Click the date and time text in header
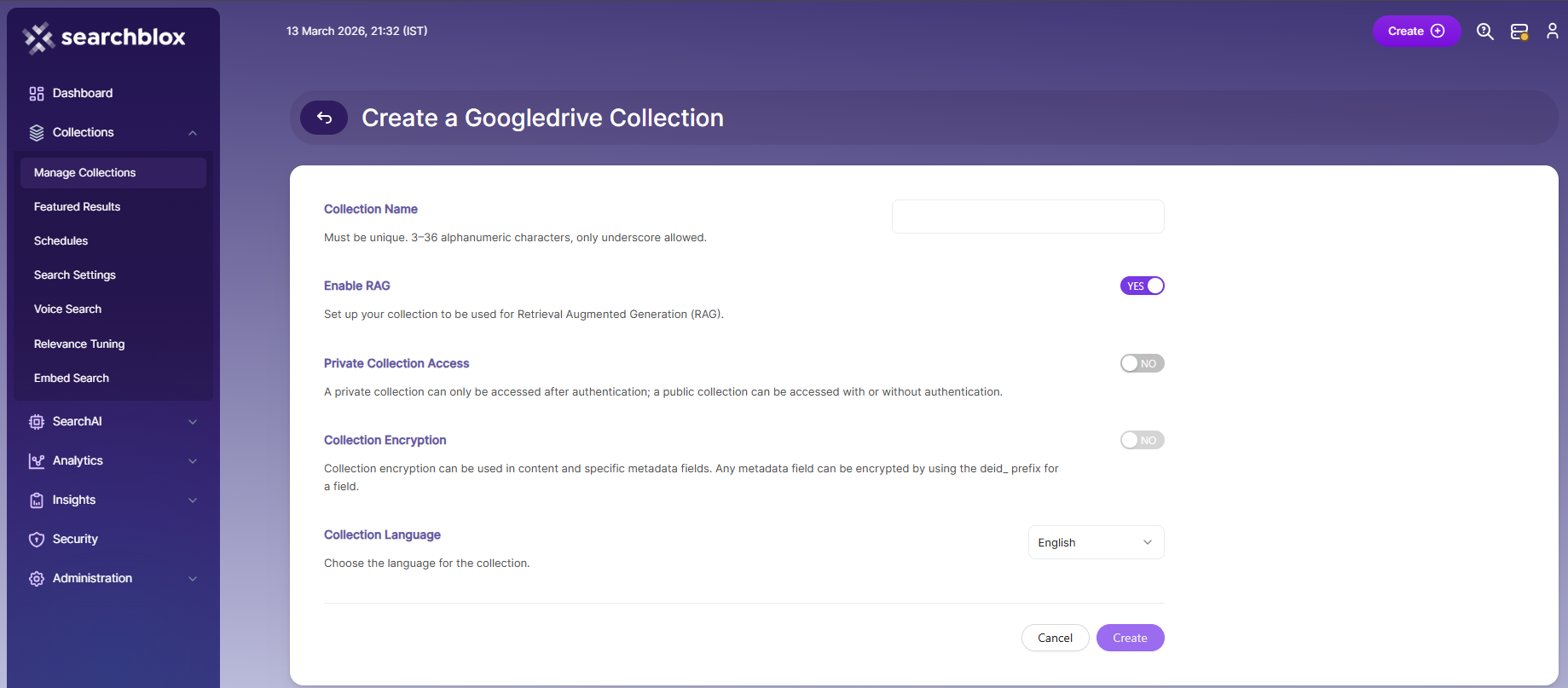This screenshot has width=1568, height=688. [357, 32]
